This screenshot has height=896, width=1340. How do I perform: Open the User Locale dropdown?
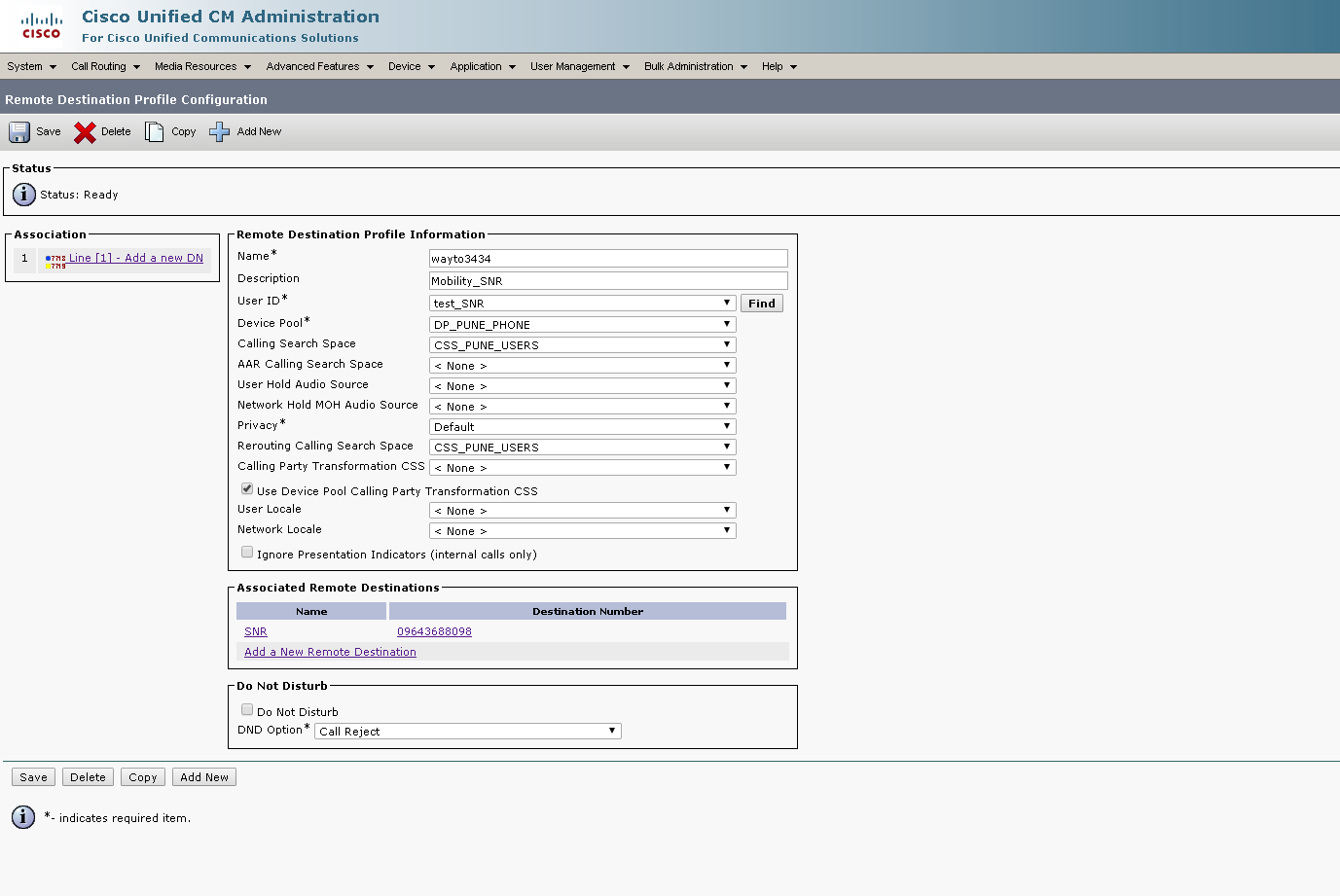pyautogui.click(x=583, y=511)
